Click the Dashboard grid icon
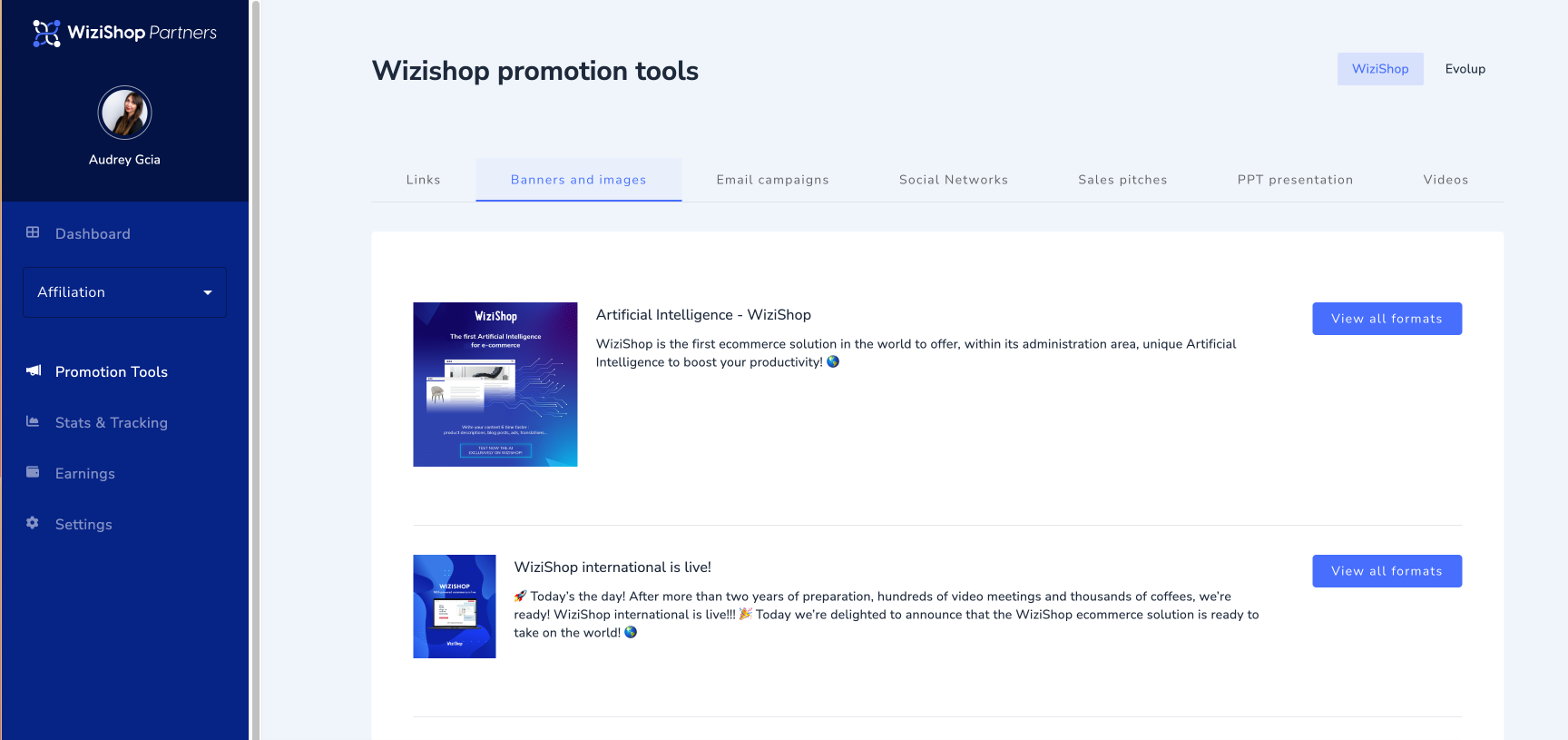The image size is (1568, 740). 33,232
